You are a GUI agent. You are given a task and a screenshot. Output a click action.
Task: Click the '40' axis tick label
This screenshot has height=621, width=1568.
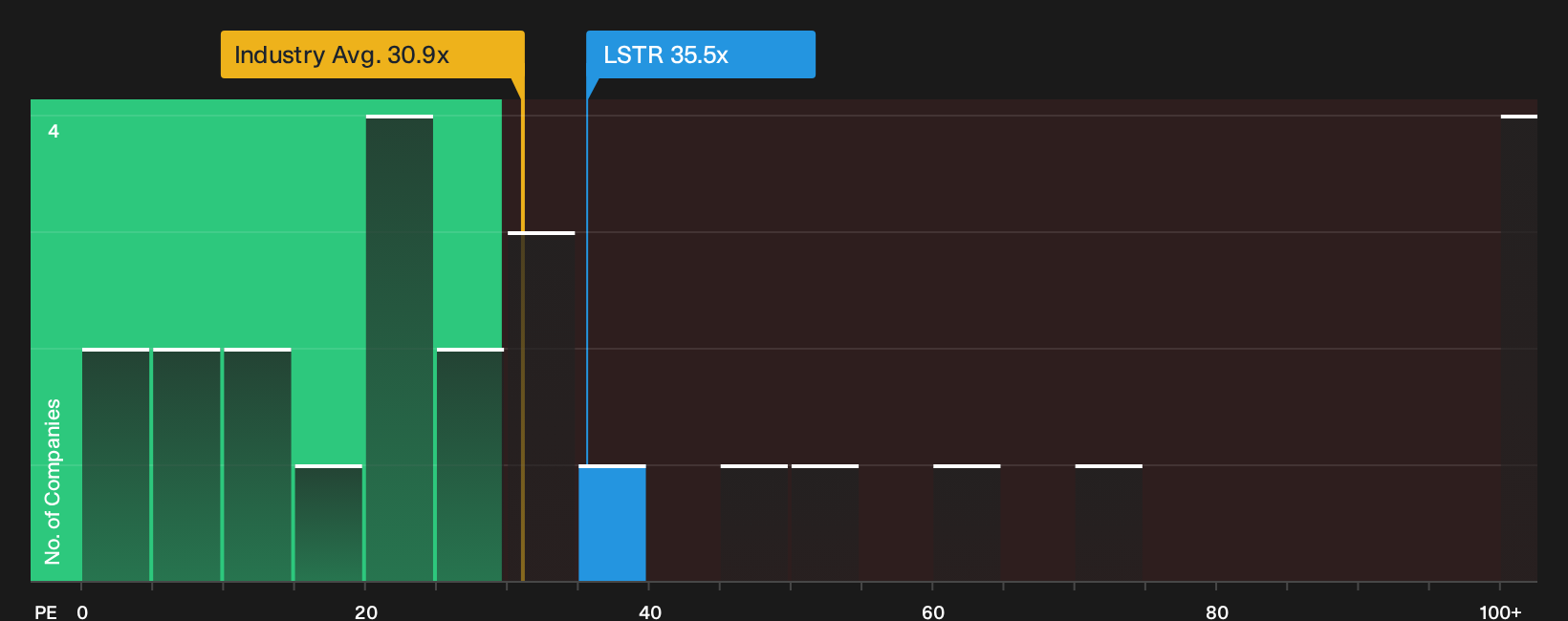point(650,612)
